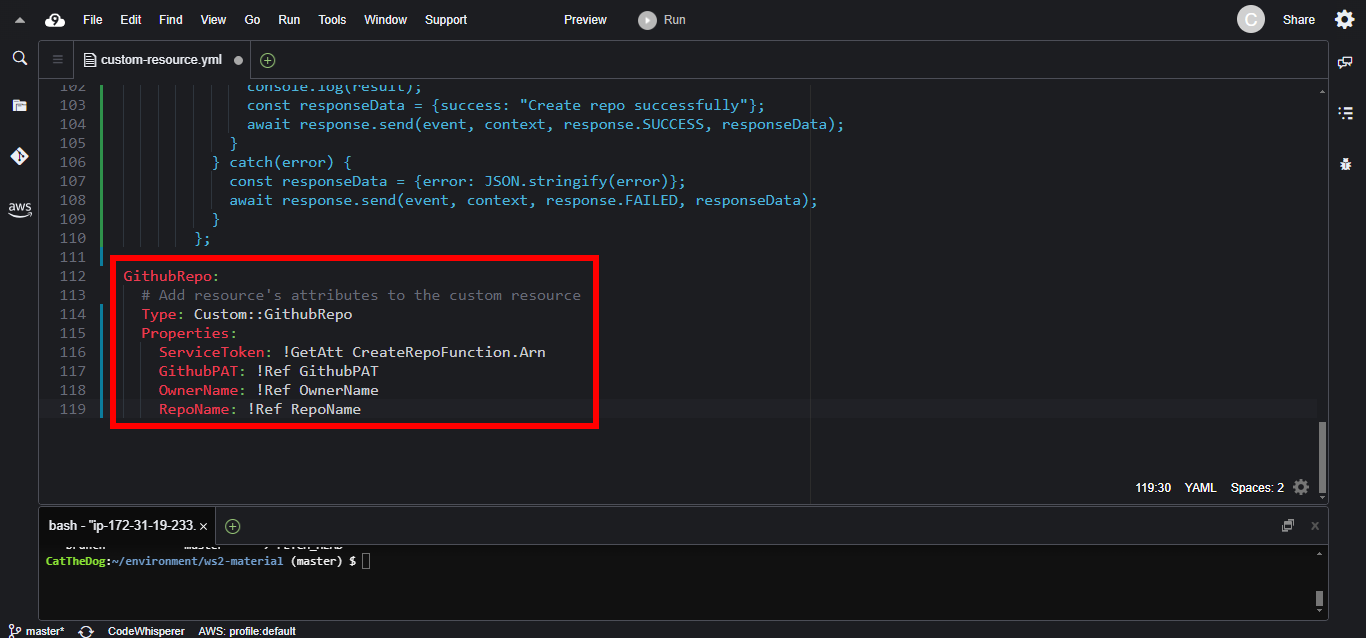Click the Share button
Image resolution: width=1366 pixels, height=638 pixels.
tap(1298, 20)
